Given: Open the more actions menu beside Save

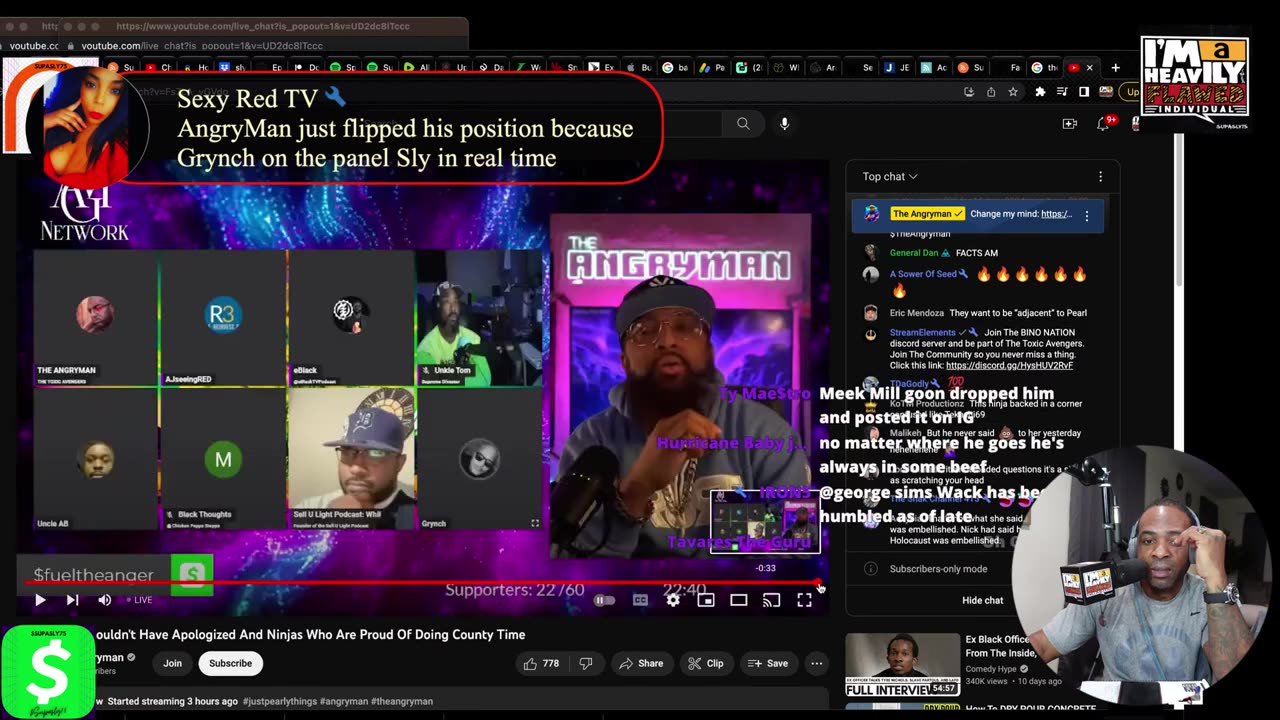Looking at the screenshot, I should (x=817, y=663).
